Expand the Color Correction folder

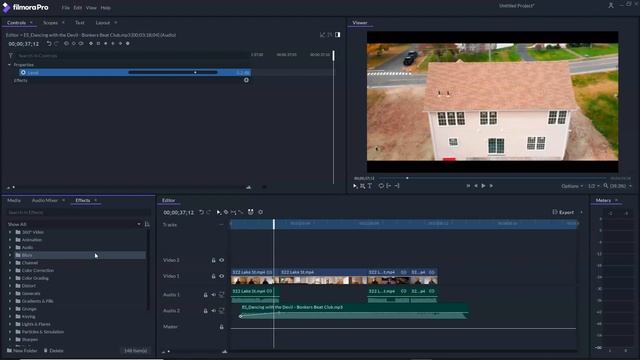[x=10, y=270]
